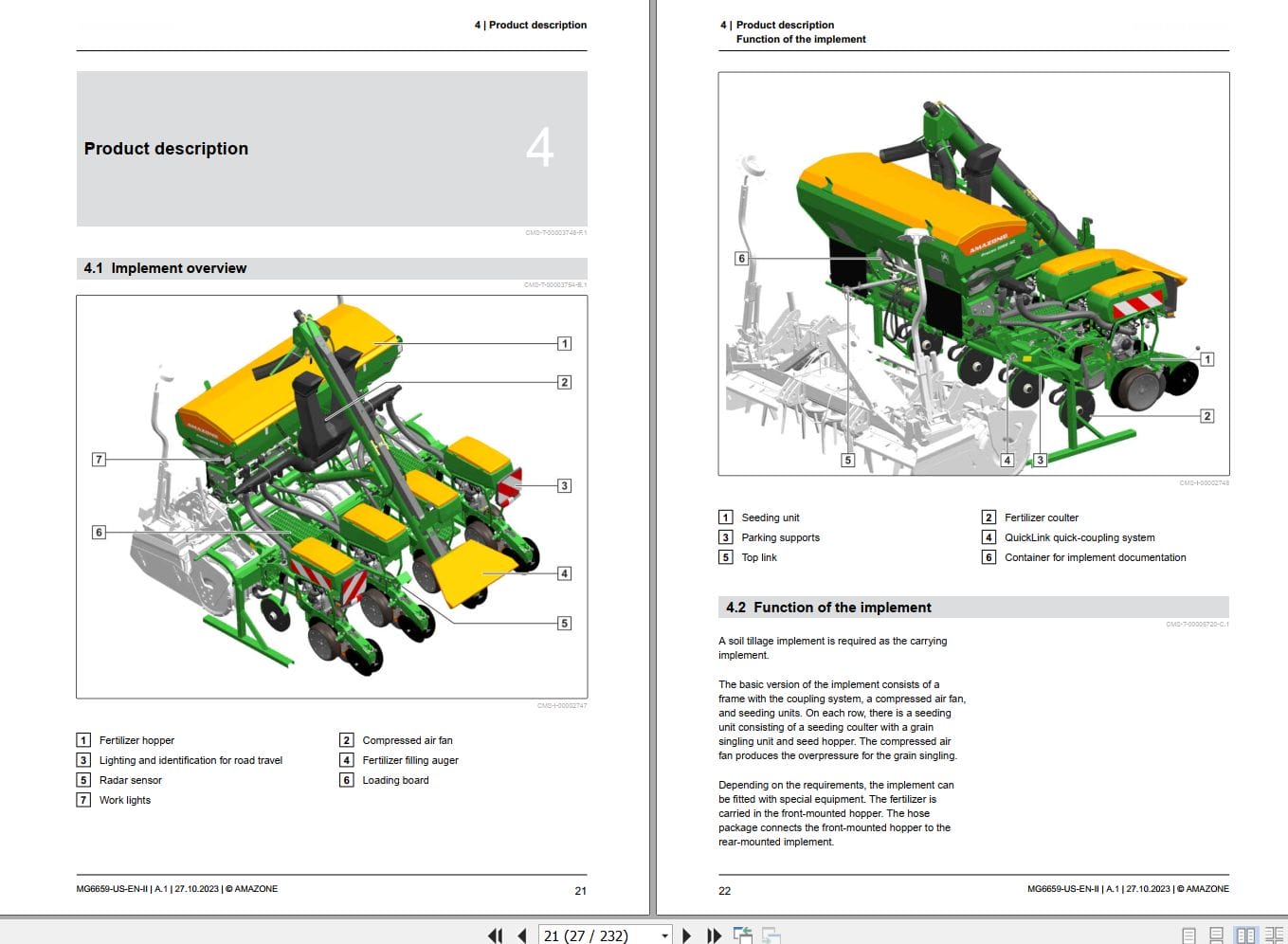Click the '4.2 Function of the implement' heading
Image resolution: width=1288 pixels, height=944 pixels.
coord(828,608)
